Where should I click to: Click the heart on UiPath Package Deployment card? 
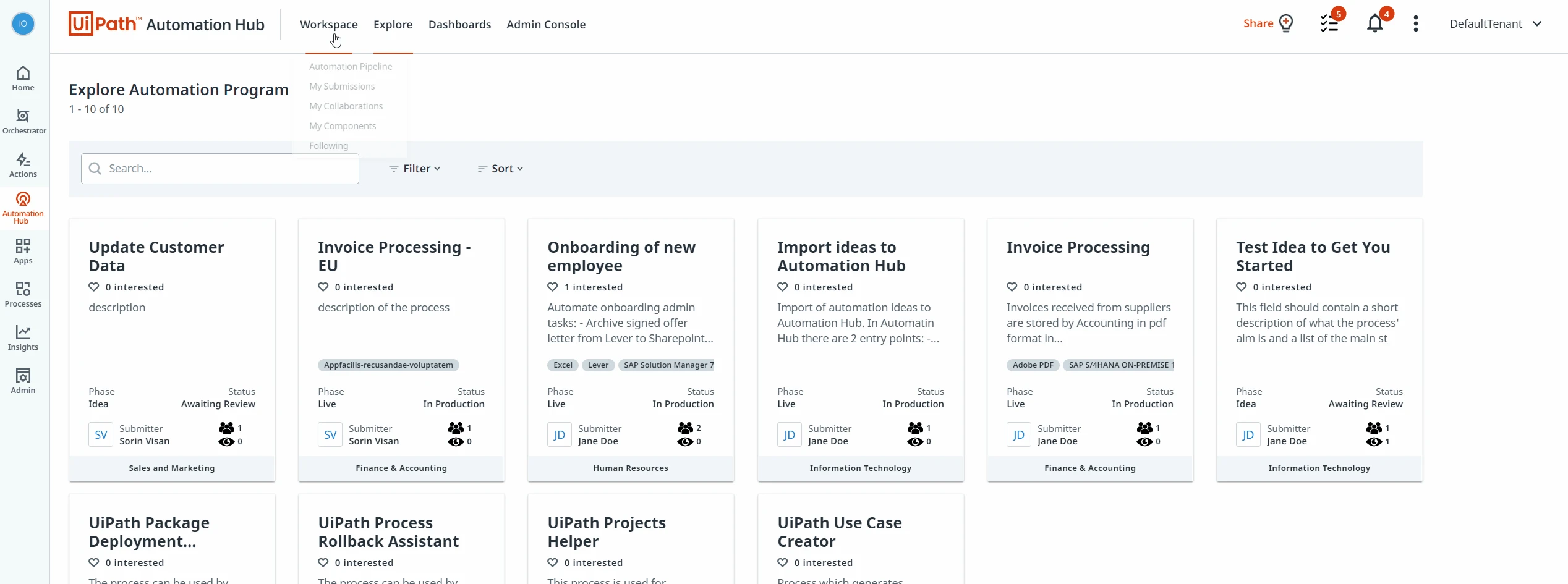(94, 563)
